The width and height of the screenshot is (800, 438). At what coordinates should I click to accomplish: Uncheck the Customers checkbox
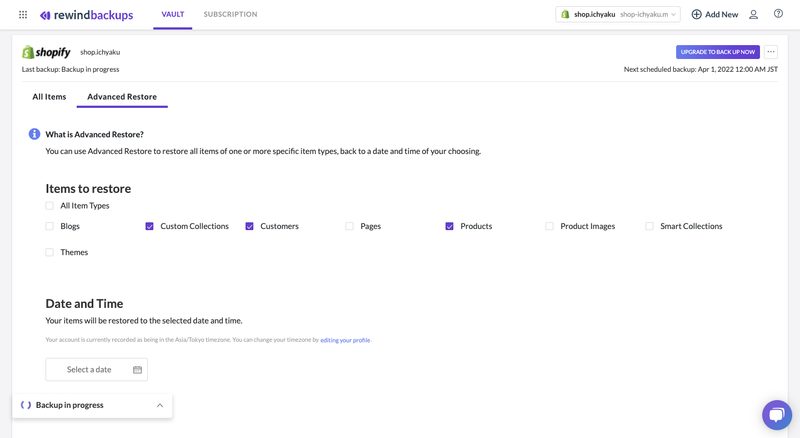tap(249, 226)
